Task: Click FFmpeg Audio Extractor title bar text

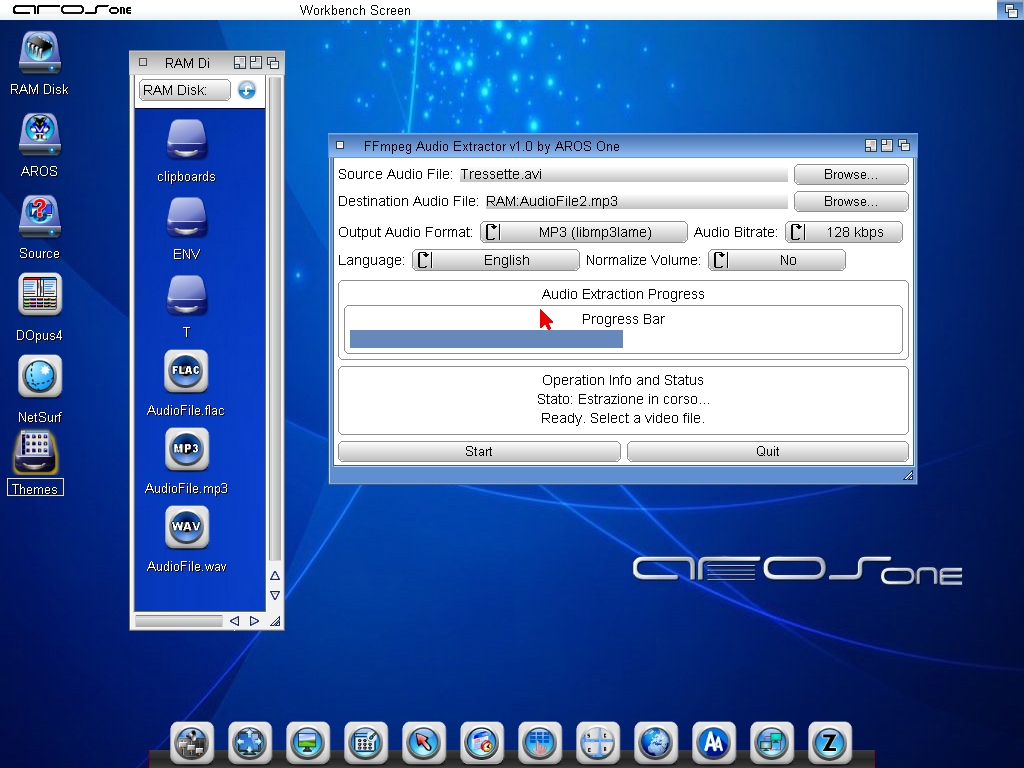Action: (x=491, y=146)
